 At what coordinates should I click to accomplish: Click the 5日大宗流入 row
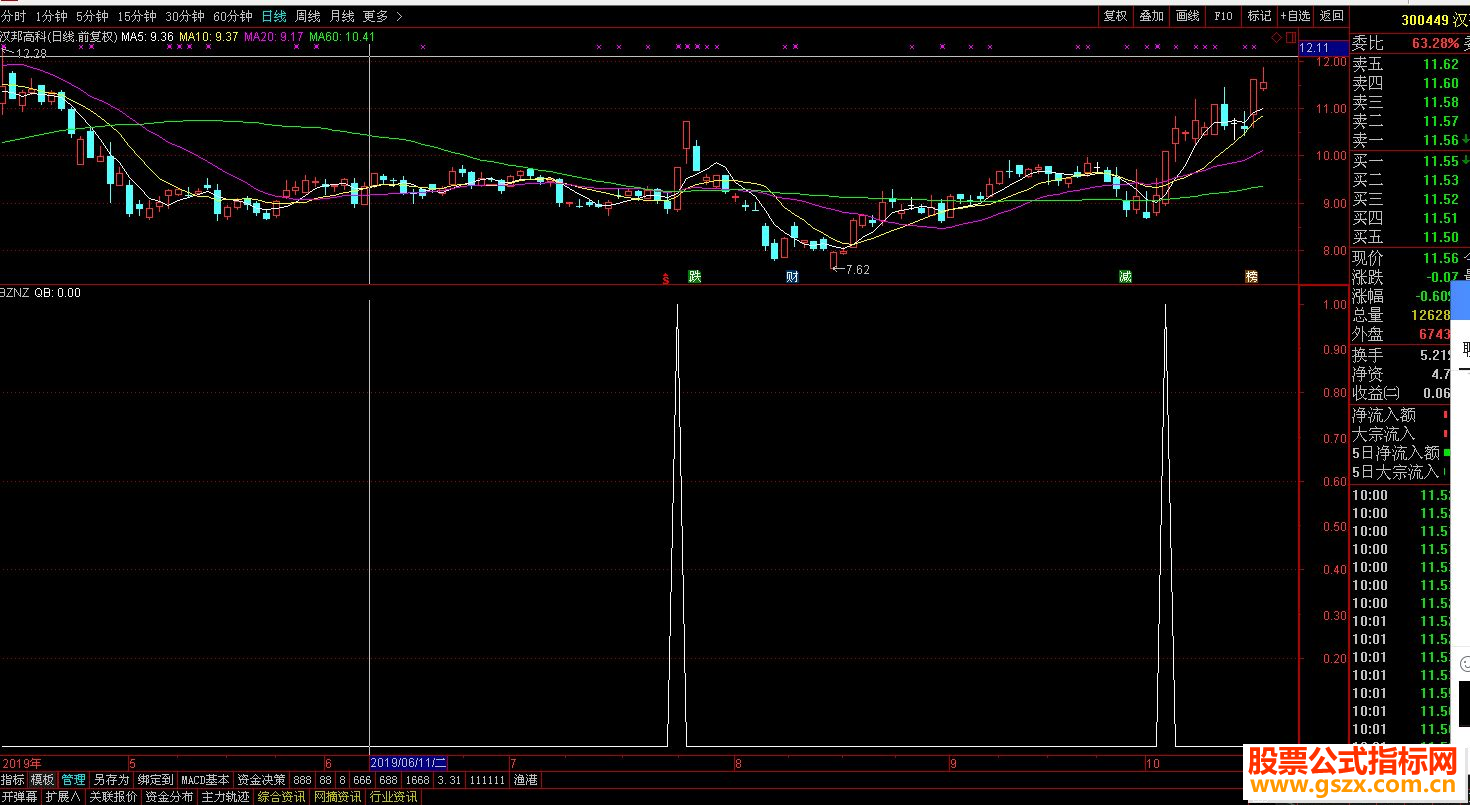(x=1401, y=472)
